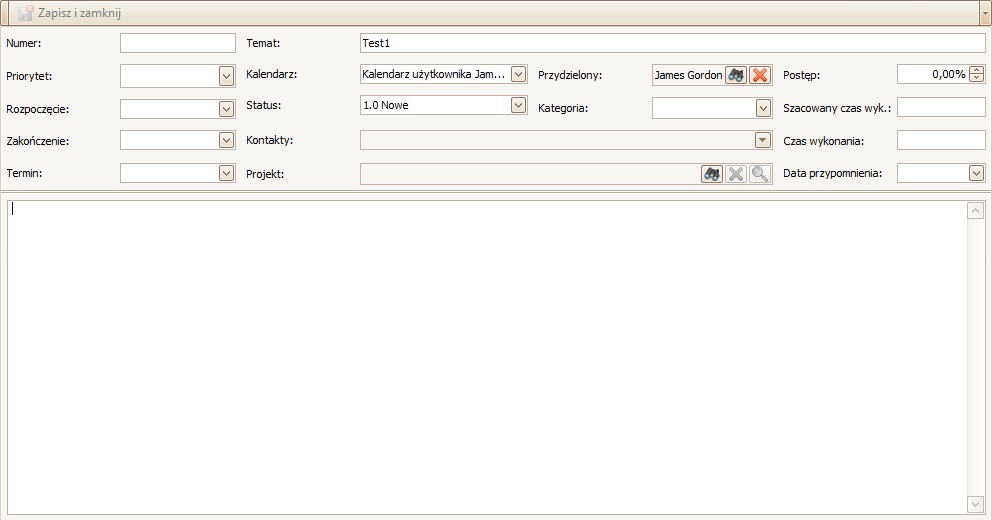The width and height of the screenshot is (992, 520).
Task: Open the Priorytet dropdown
Action: [x=226, y=76]
